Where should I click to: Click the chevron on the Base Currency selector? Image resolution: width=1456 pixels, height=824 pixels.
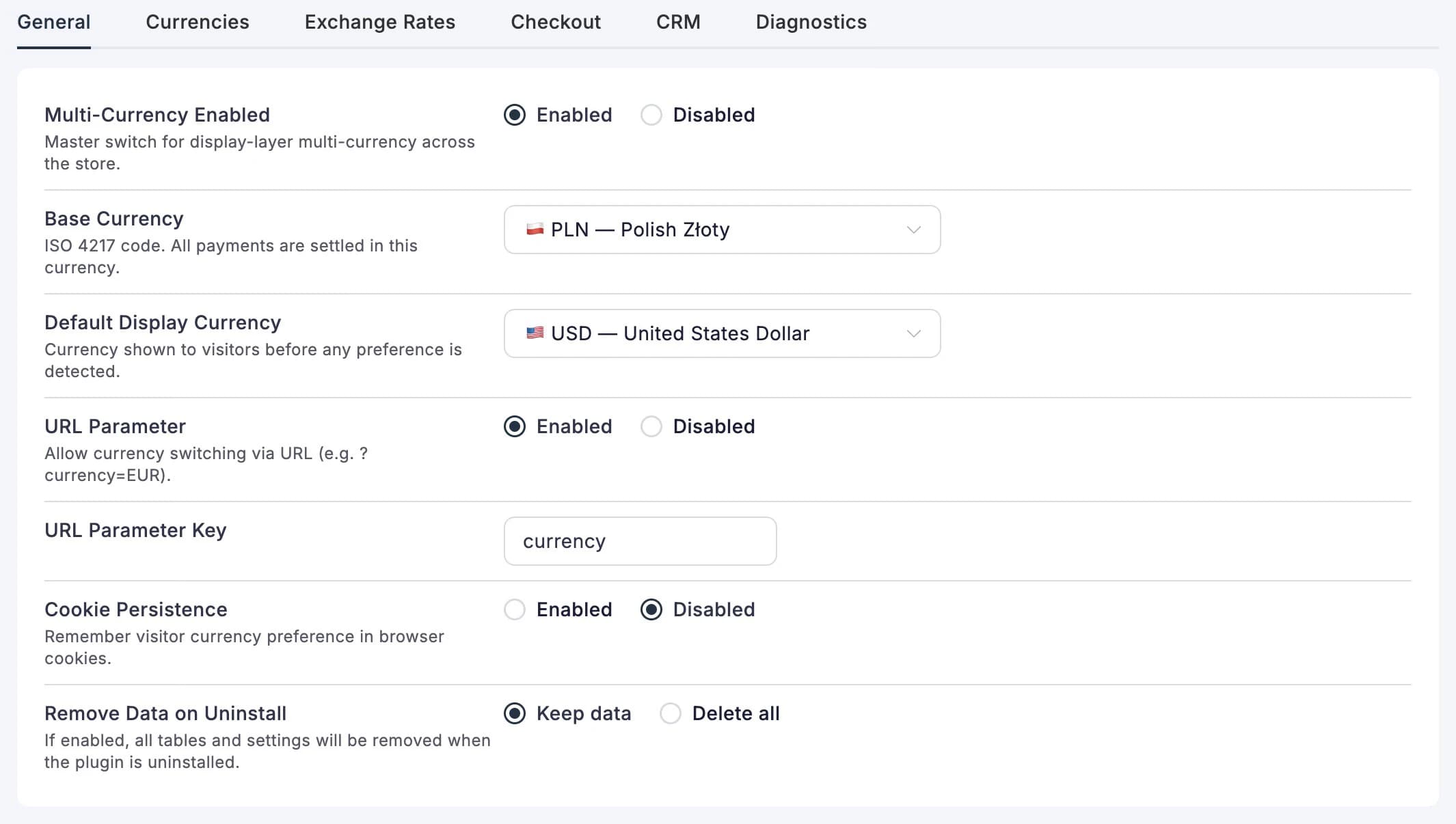coord(914,230)
